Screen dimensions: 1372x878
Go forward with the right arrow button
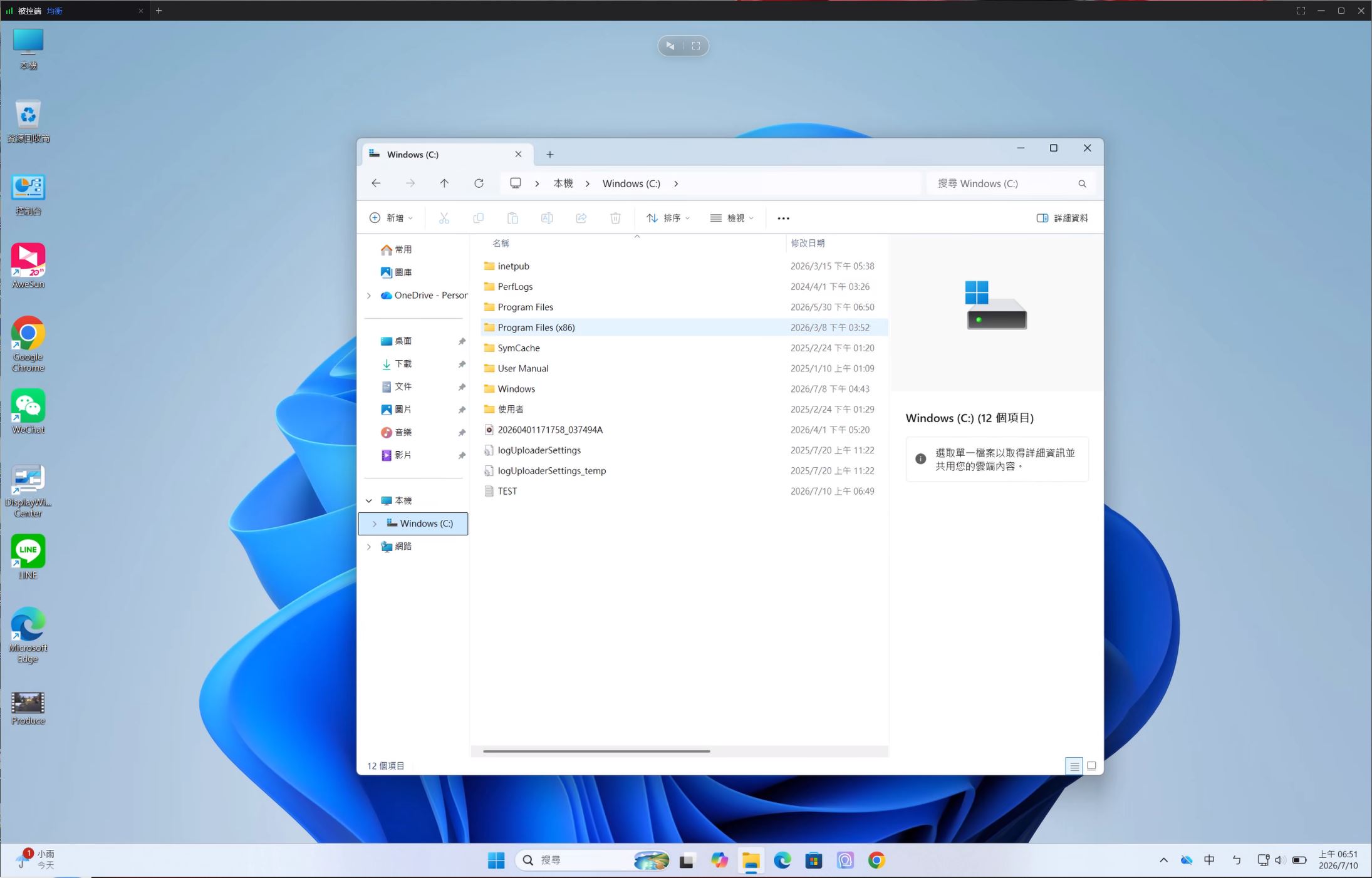[410, 183]
